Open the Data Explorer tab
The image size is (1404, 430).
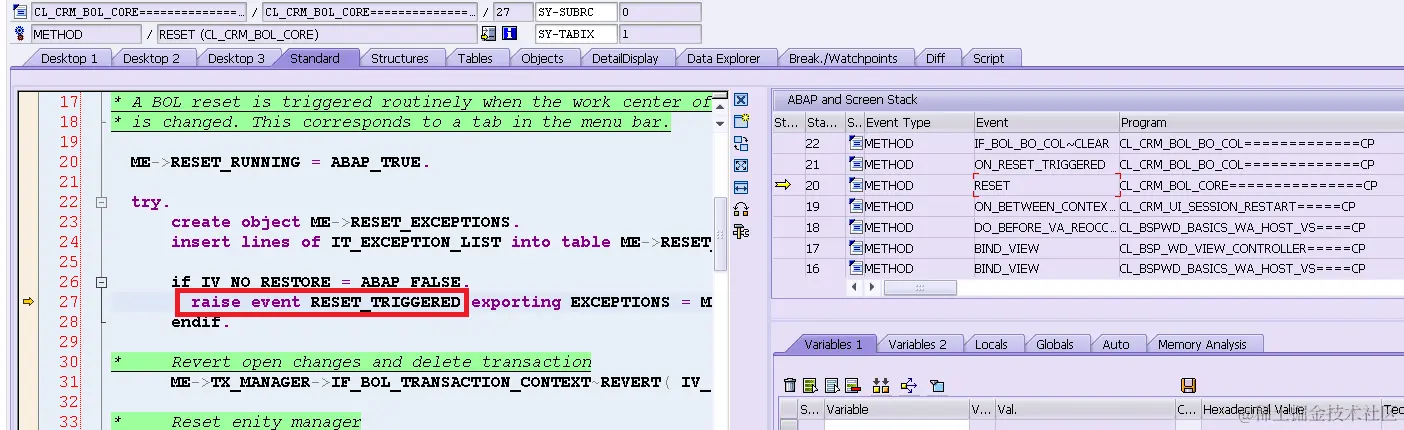tap(724, 58)
